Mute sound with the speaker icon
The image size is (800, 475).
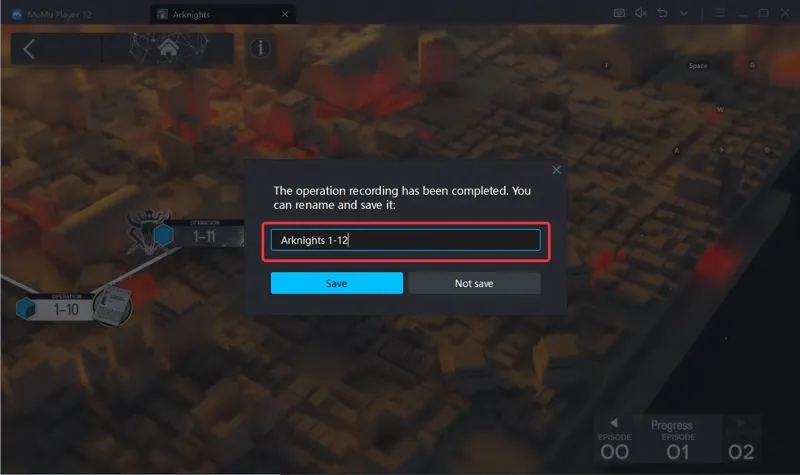(641, 13)
